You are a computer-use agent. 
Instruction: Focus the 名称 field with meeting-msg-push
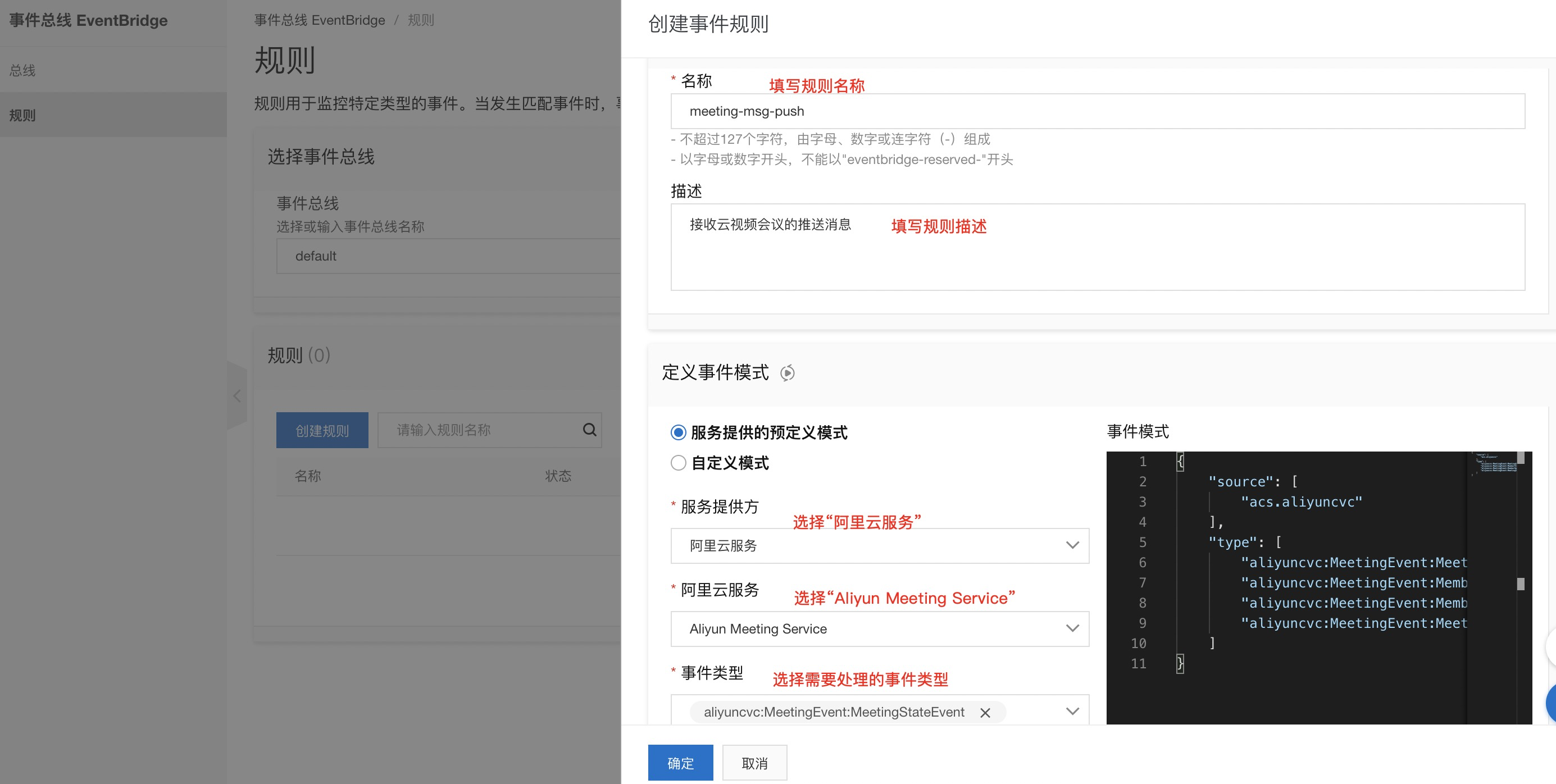[x=1098, y=111]
